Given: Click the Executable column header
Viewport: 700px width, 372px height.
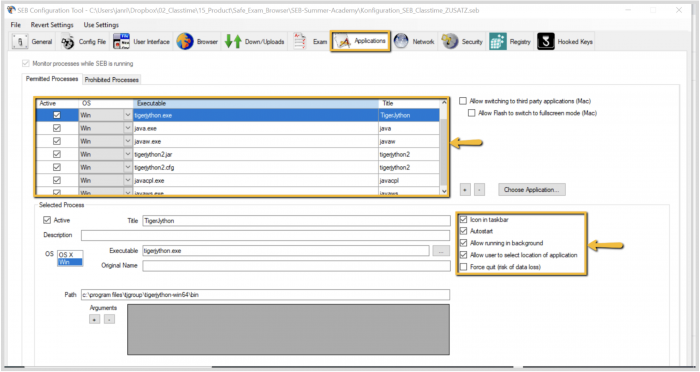Looking at the screenshot, I should tap(256, 103).
